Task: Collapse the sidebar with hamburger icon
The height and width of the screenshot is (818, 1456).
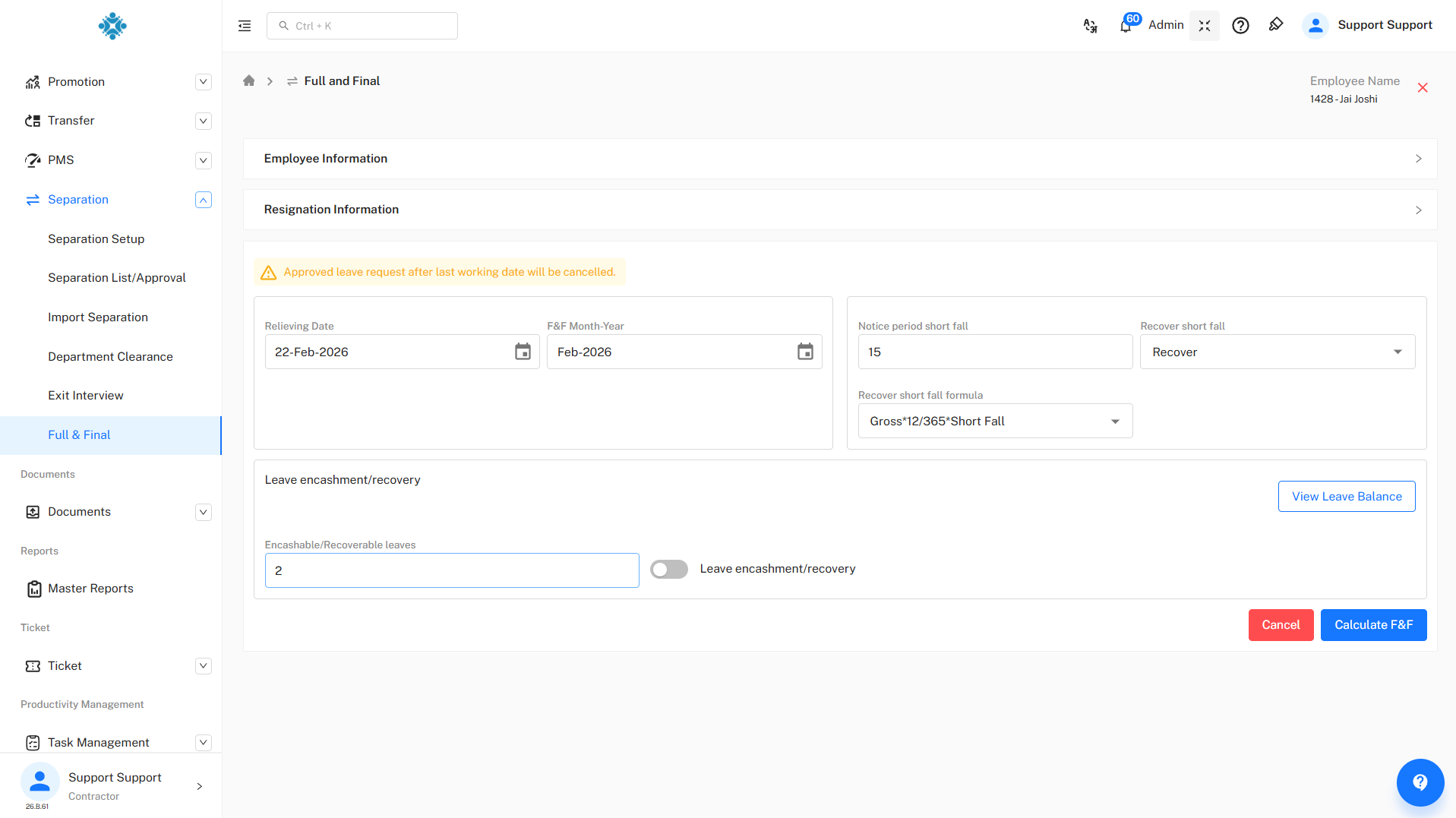Action: coord(245,26)
